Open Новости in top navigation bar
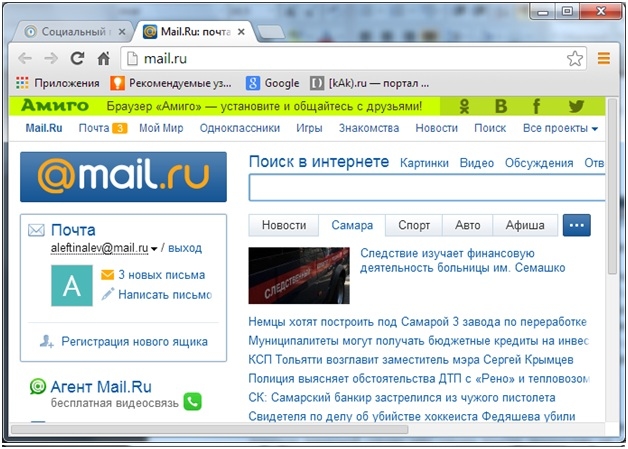The width and height of the screenshot is (628, 449). point(437,128)
